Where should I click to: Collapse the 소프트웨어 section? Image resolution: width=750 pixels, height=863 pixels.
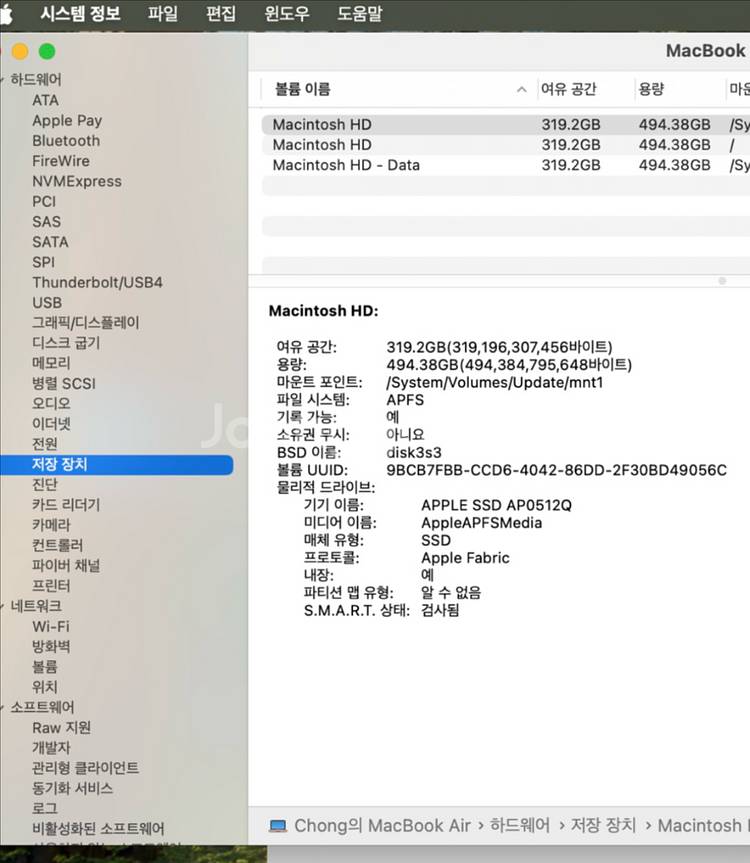point(2,707)
